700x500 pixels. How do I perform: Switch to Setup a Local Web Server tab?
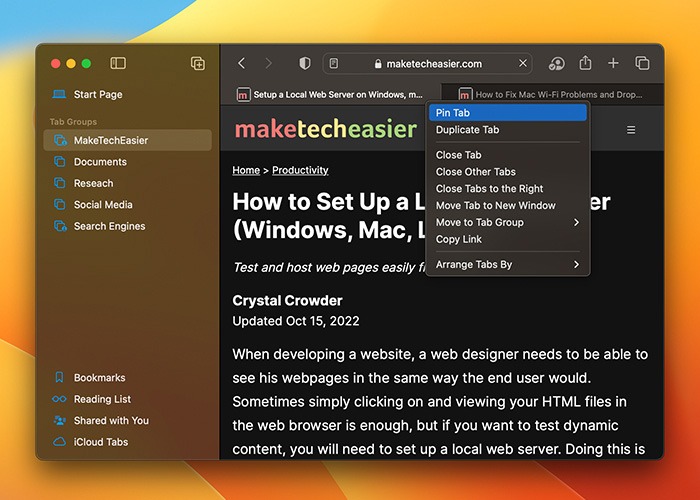pos(329,94)
